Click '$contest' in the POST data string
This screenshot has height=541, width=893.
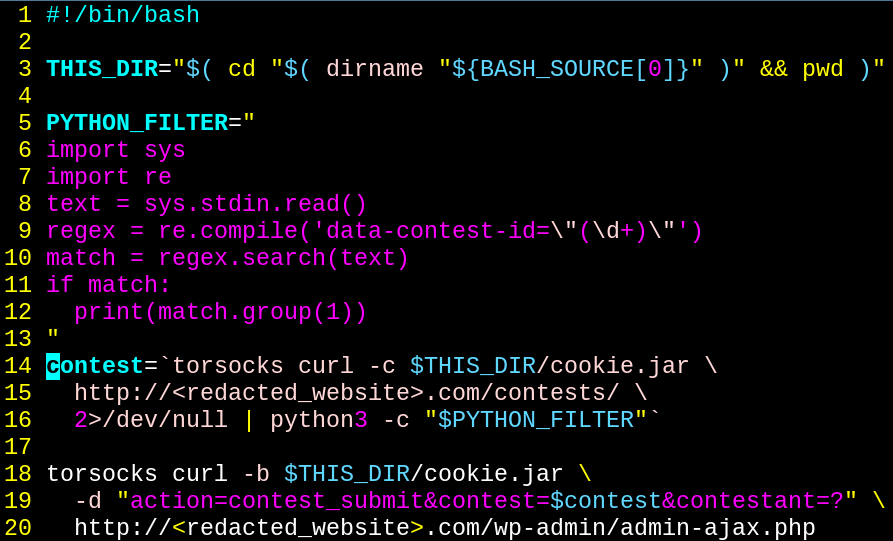tap(605, 501)
